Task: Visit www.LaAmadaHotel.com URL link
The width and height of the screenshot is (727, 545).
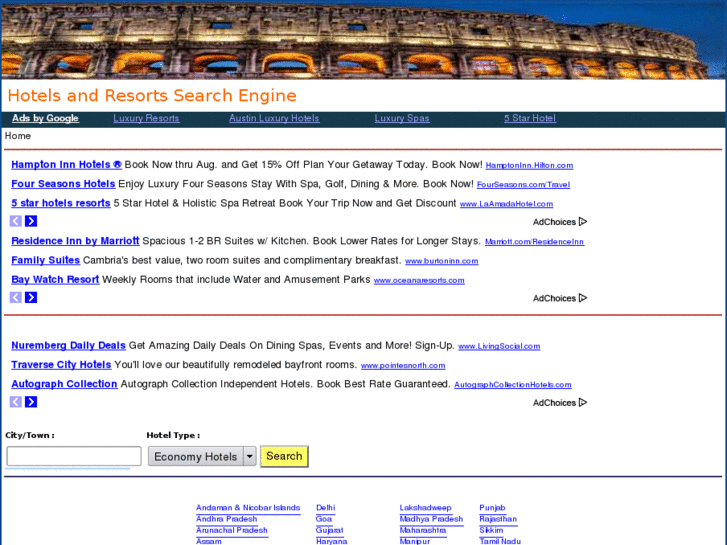Action: pyautogui.click(x=506, y=204)
